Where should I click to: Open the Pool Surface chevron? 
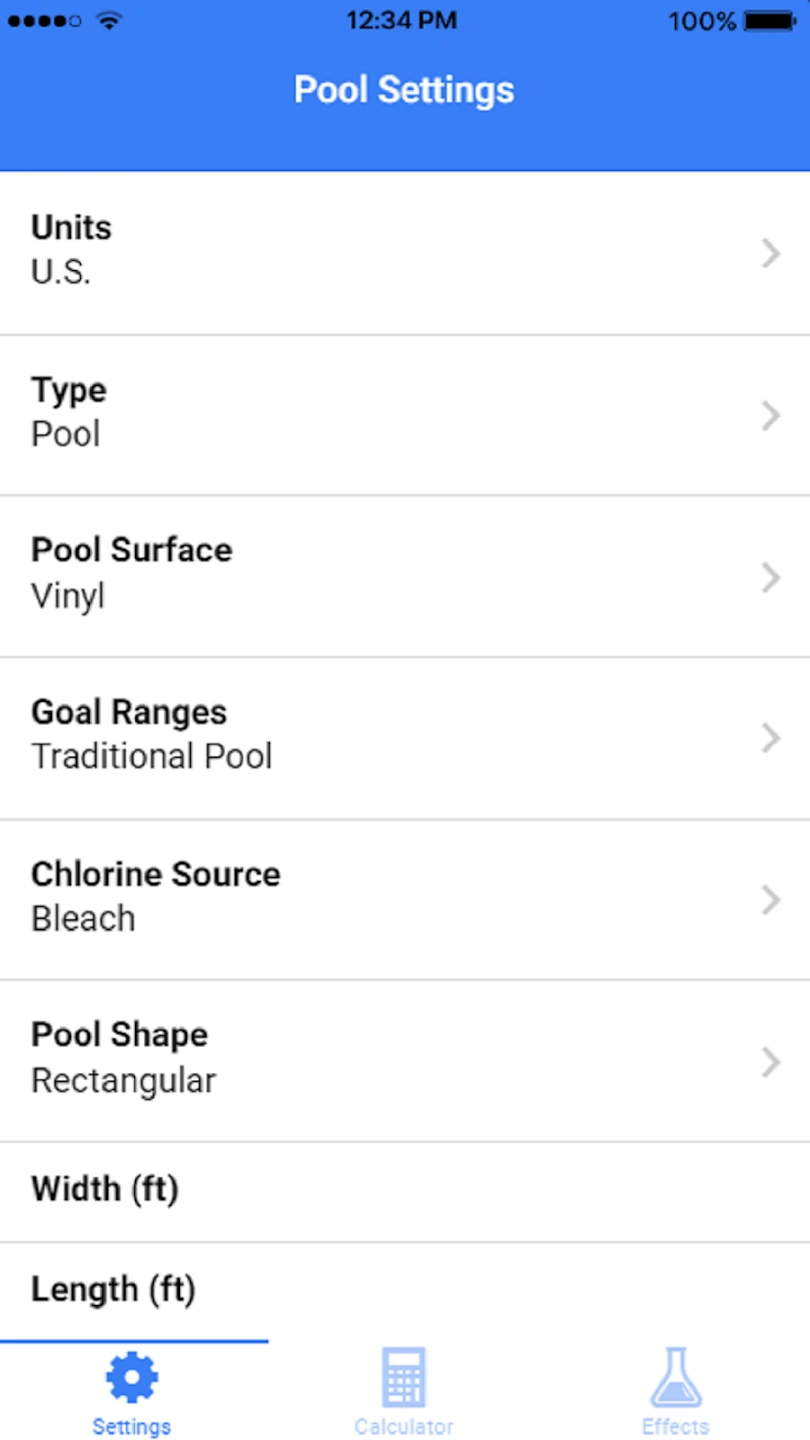770,577
